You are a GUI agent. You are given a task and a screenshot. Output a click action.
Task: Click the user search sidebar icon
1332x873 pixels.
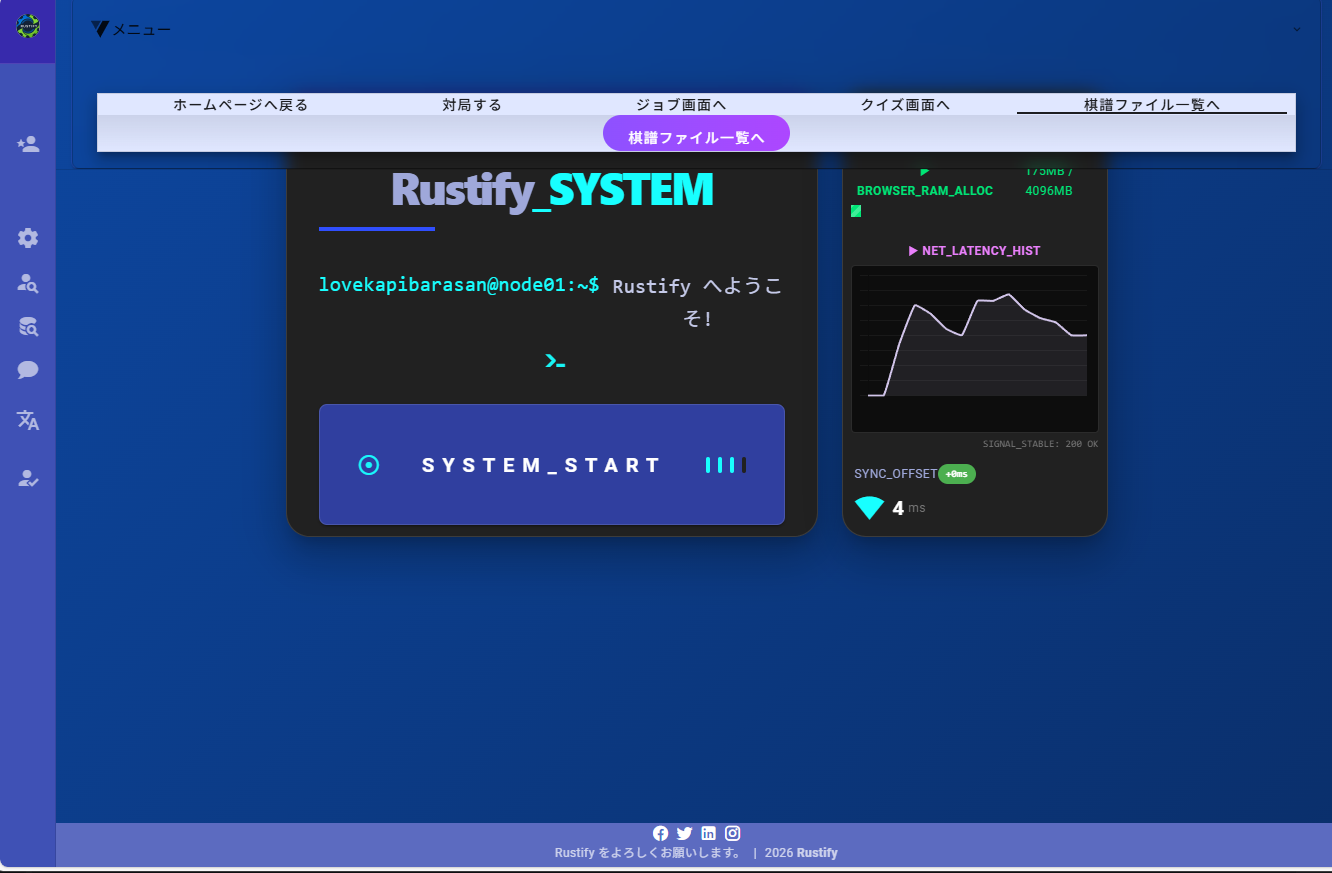click(28, 283)
